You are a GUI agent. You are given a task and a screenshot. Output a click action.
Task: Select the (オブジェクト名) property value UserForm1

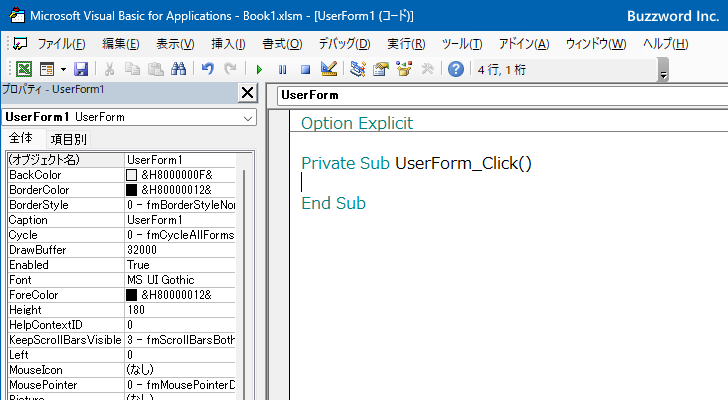(180, 160)
